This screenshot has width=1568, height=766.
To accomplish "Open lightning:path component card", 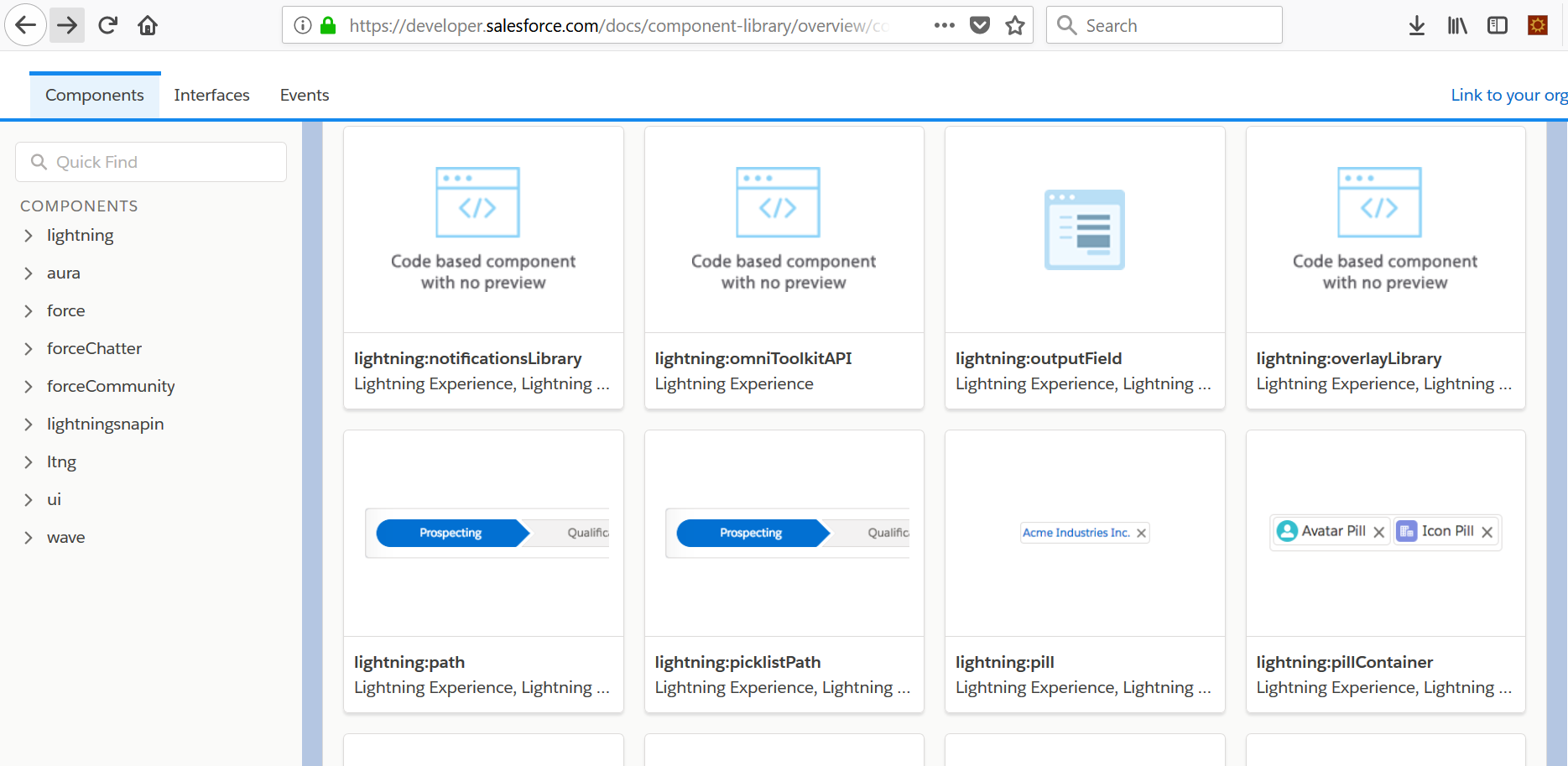I will [x=483, y=571].
